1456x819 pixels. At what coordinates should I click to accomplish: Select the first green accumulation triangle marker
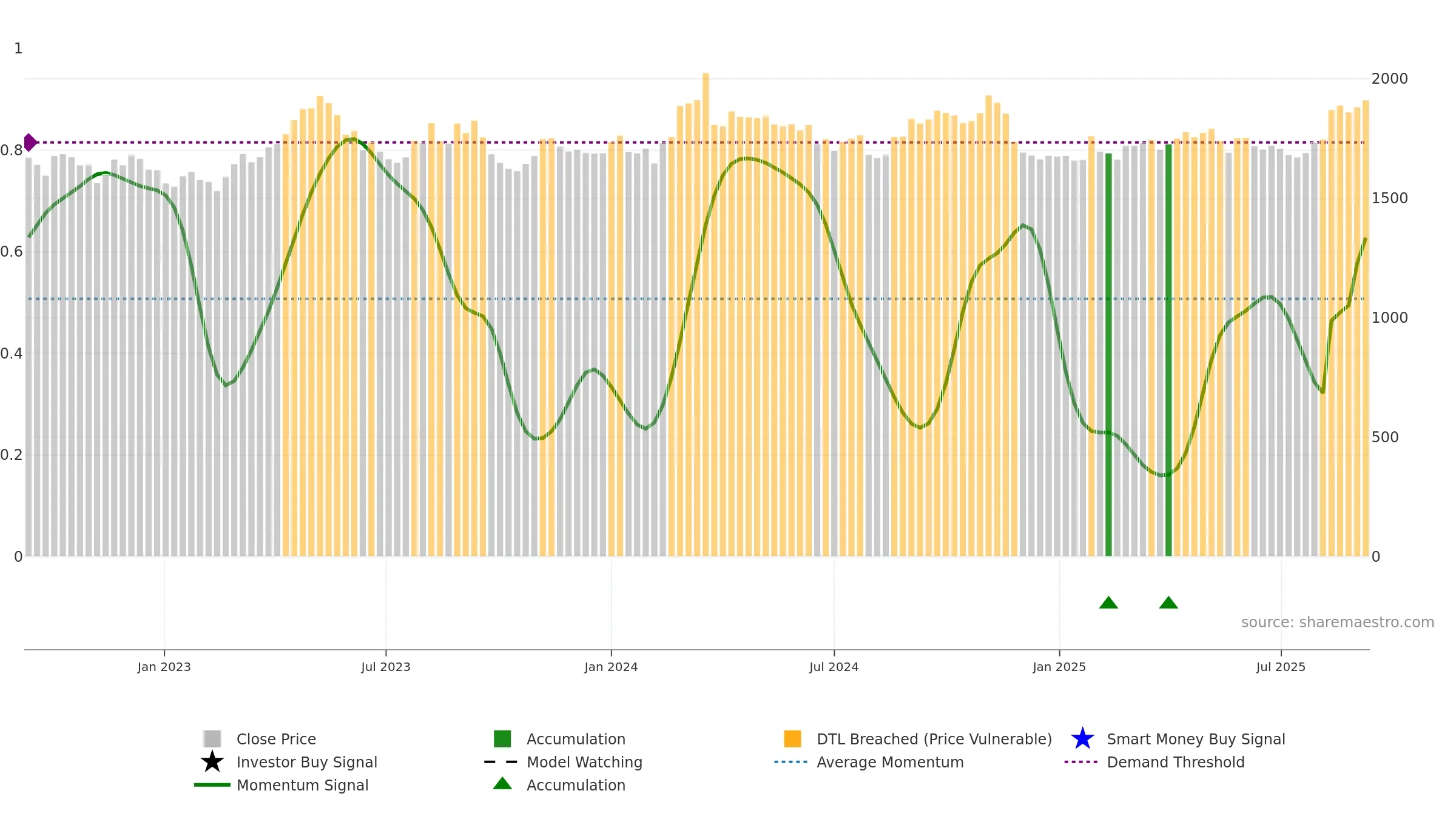tap(1108, 602)
